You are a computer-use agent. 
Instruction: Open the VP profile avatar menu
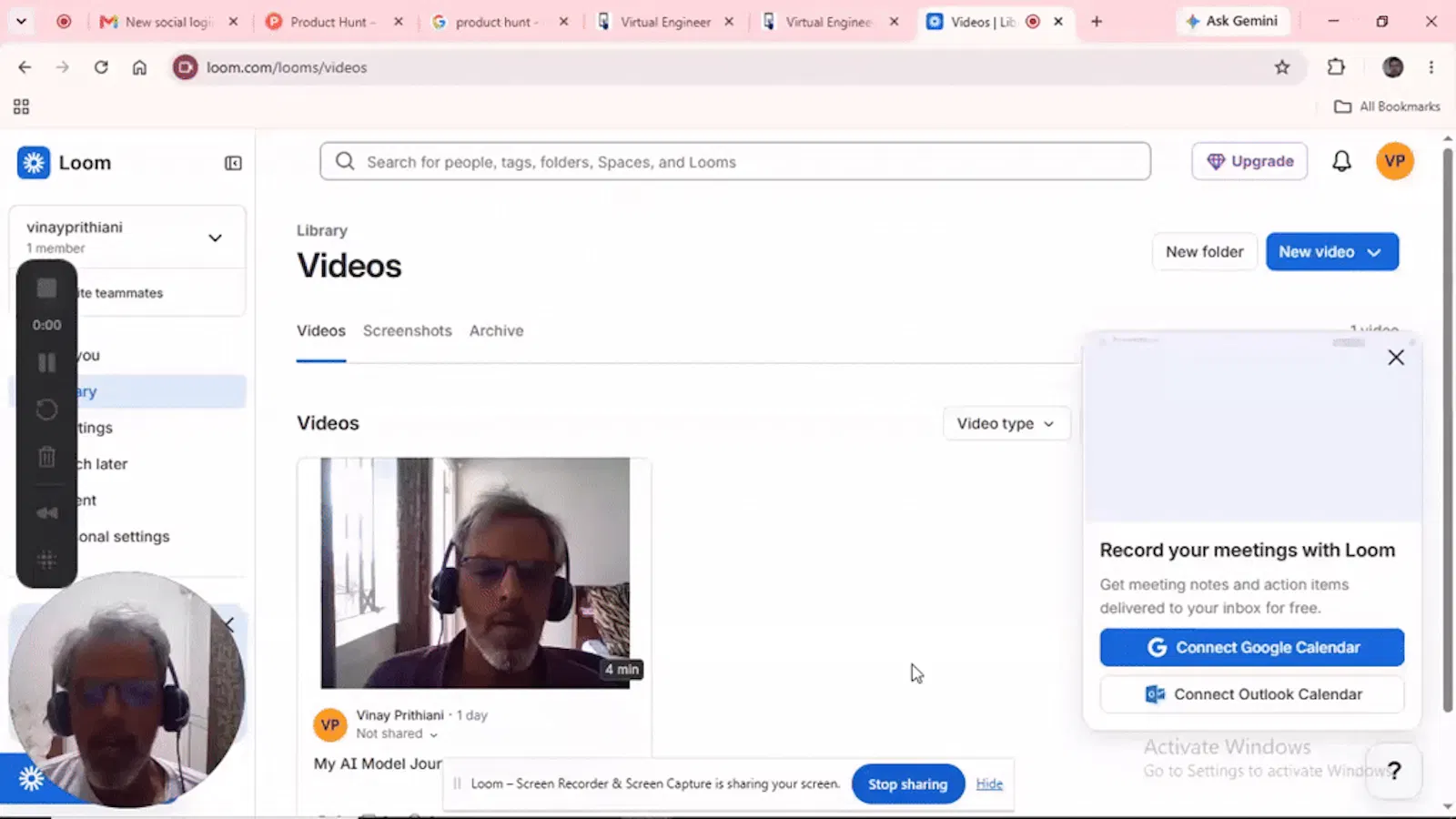click(1394, 161)
